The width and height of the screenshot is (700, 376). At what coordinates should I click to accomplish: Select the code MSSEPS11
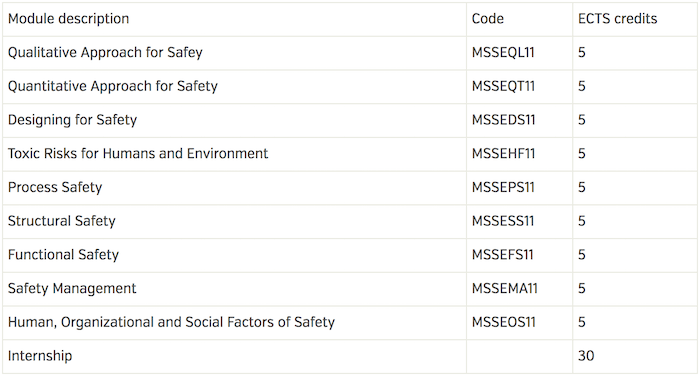(503, 188)
